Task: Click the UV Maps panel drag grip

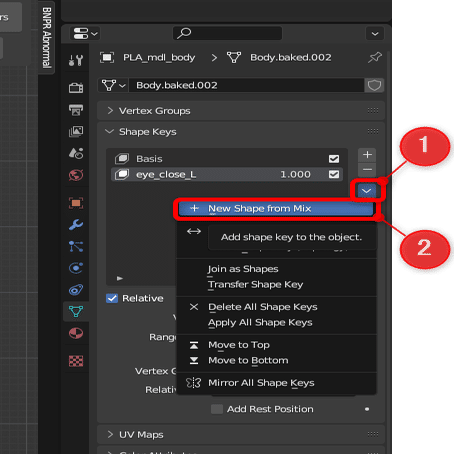Action: pos(373,434)
